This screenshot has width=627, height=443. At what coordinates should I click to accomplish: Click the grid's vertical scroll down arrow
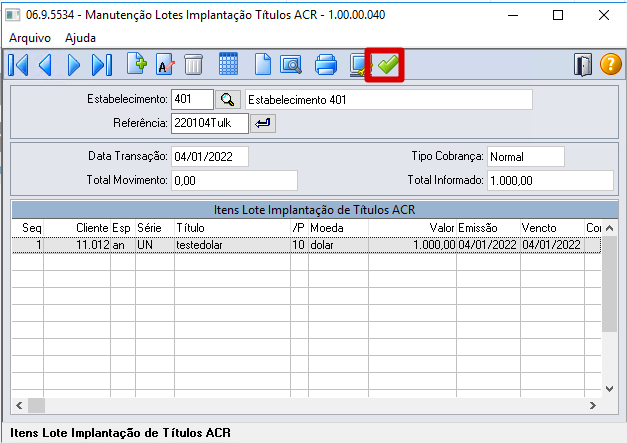609,389
